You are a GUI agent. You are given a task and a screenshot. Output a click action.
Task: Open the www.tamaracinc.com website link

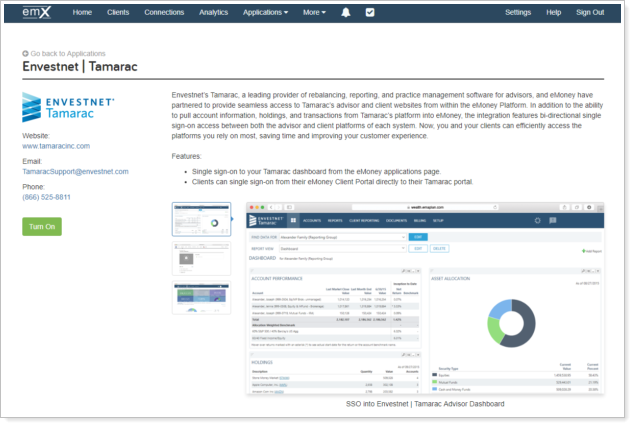(x=58, y=146)
